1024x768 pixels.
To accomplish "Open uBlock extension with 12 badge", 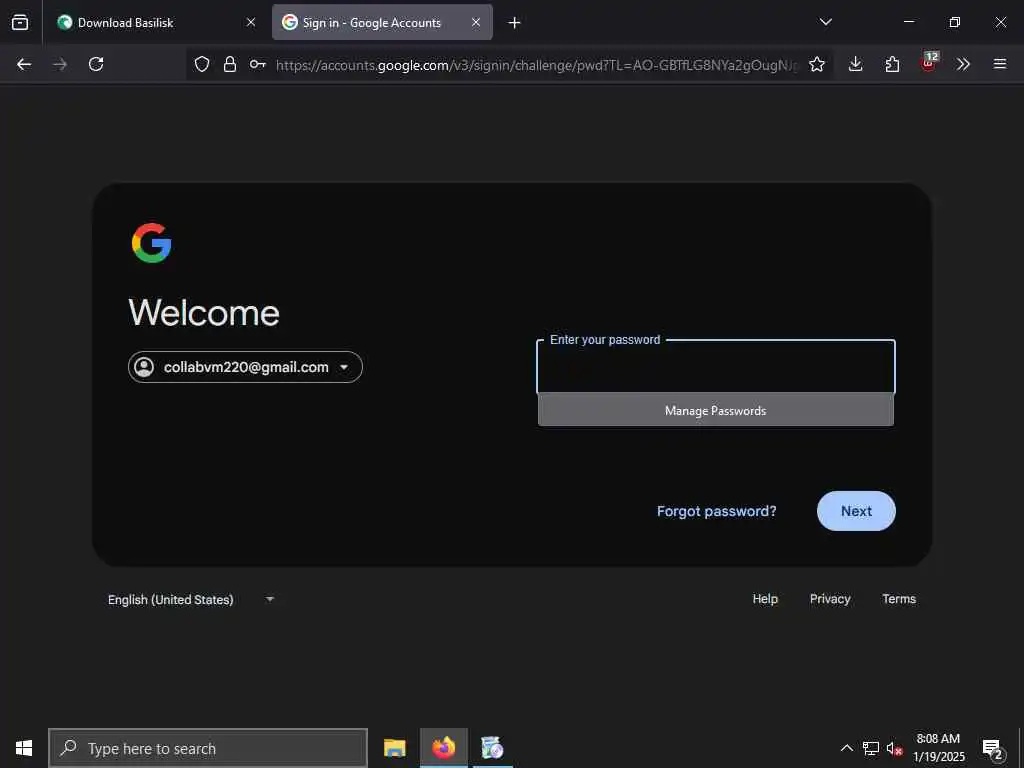I will pos(929,63).
